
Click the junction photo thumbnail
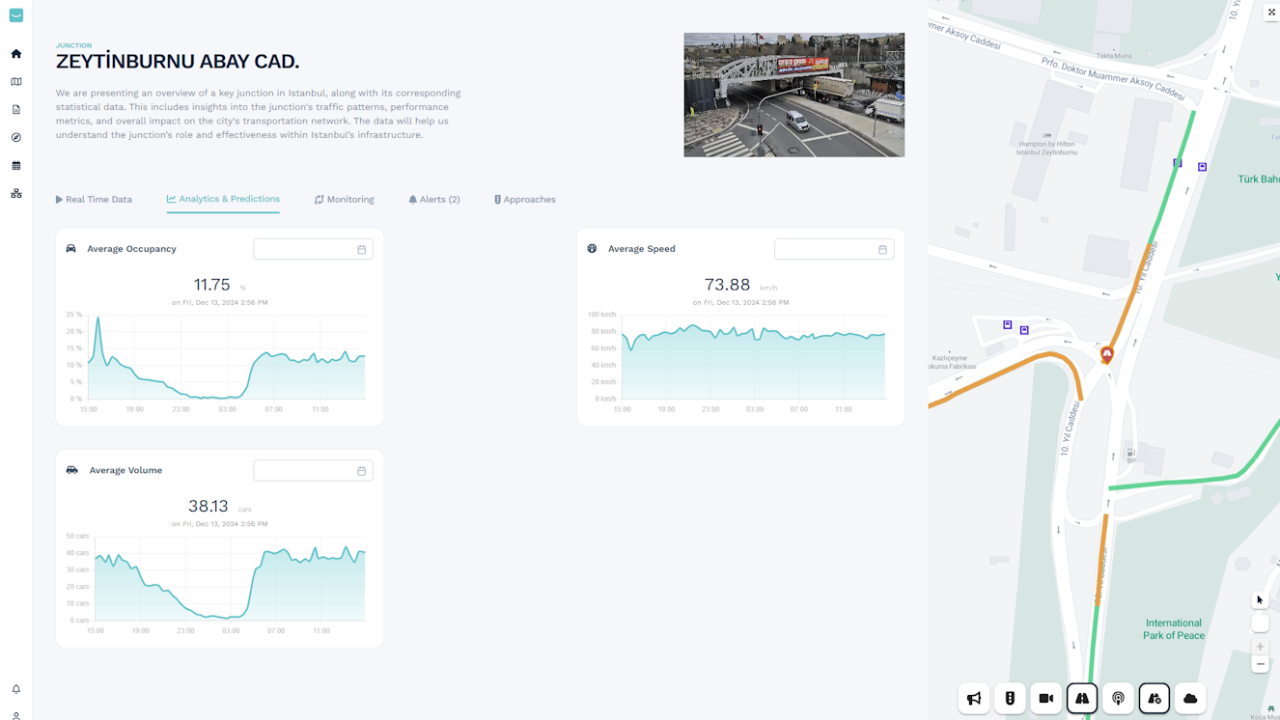[793, 94]
